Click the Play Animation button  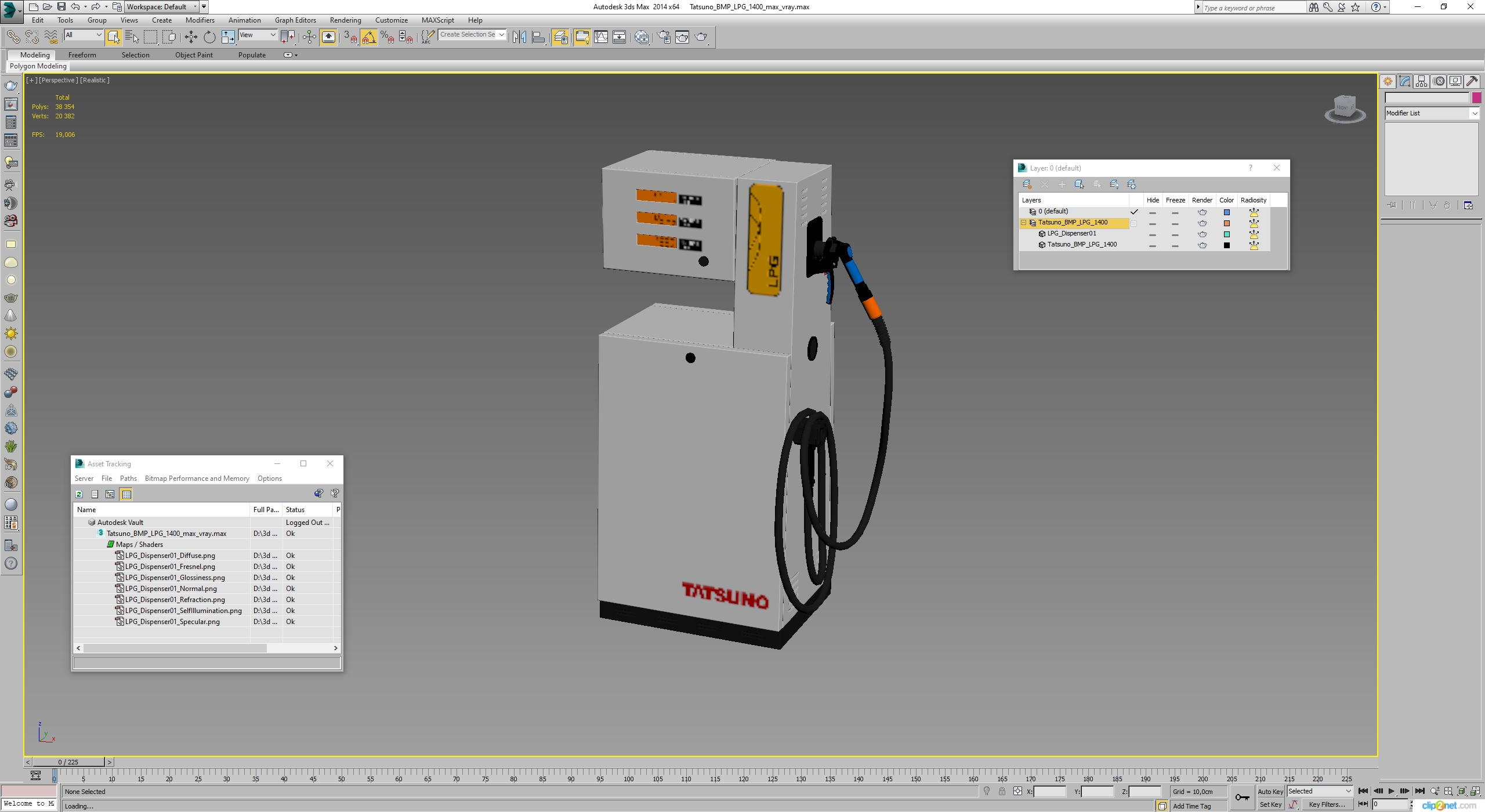(1390, 791)
